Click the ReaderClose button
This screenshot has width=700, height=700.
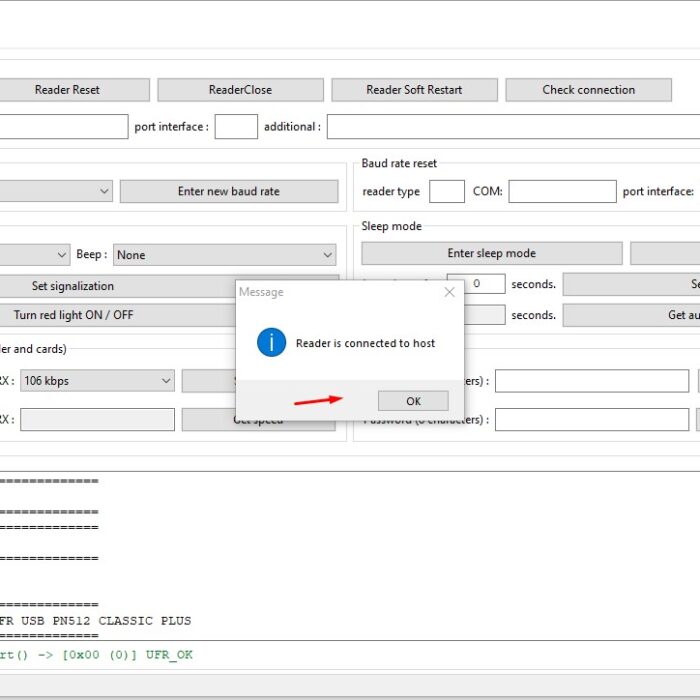click(240, 90)
